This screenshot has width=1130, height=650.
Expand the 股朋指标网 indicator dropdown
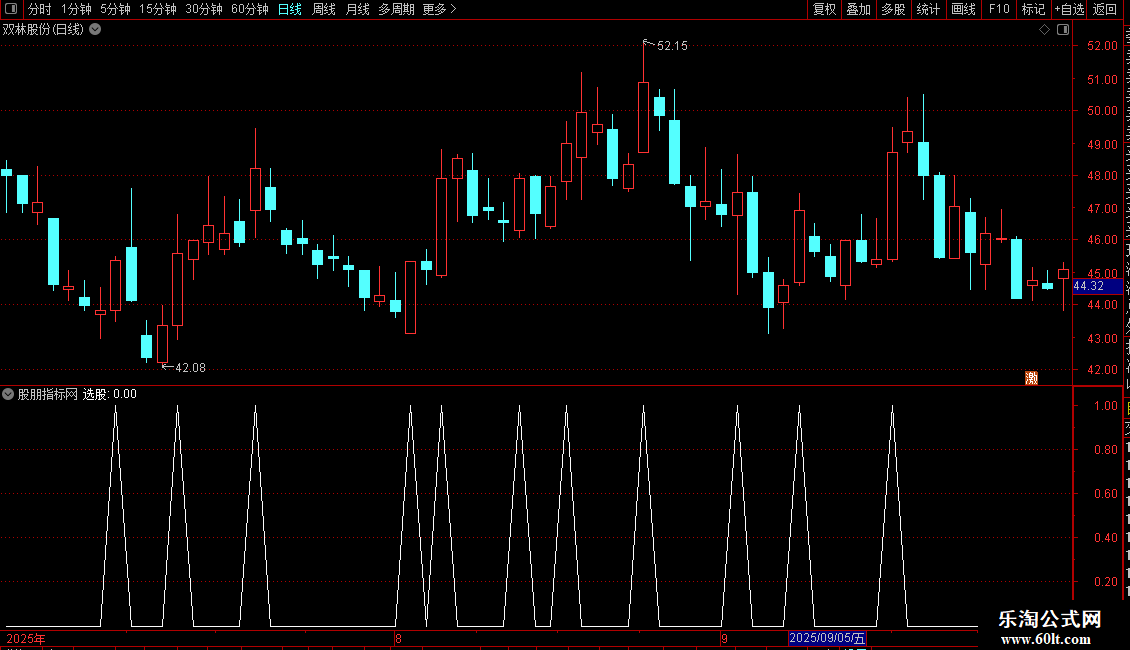point(8,394)
